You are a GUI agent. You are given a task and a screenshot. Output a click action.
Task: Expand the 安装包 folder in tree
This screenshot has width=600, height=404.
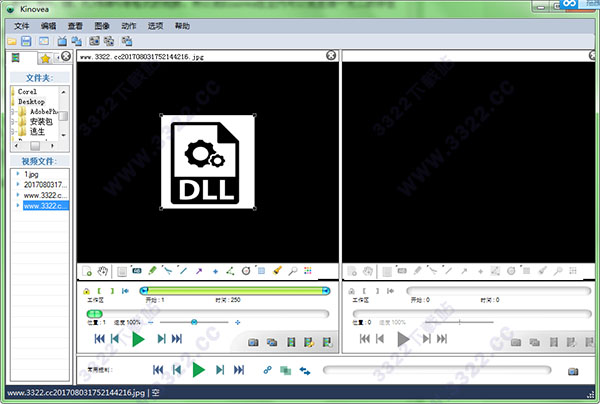[x=13, y=122]
